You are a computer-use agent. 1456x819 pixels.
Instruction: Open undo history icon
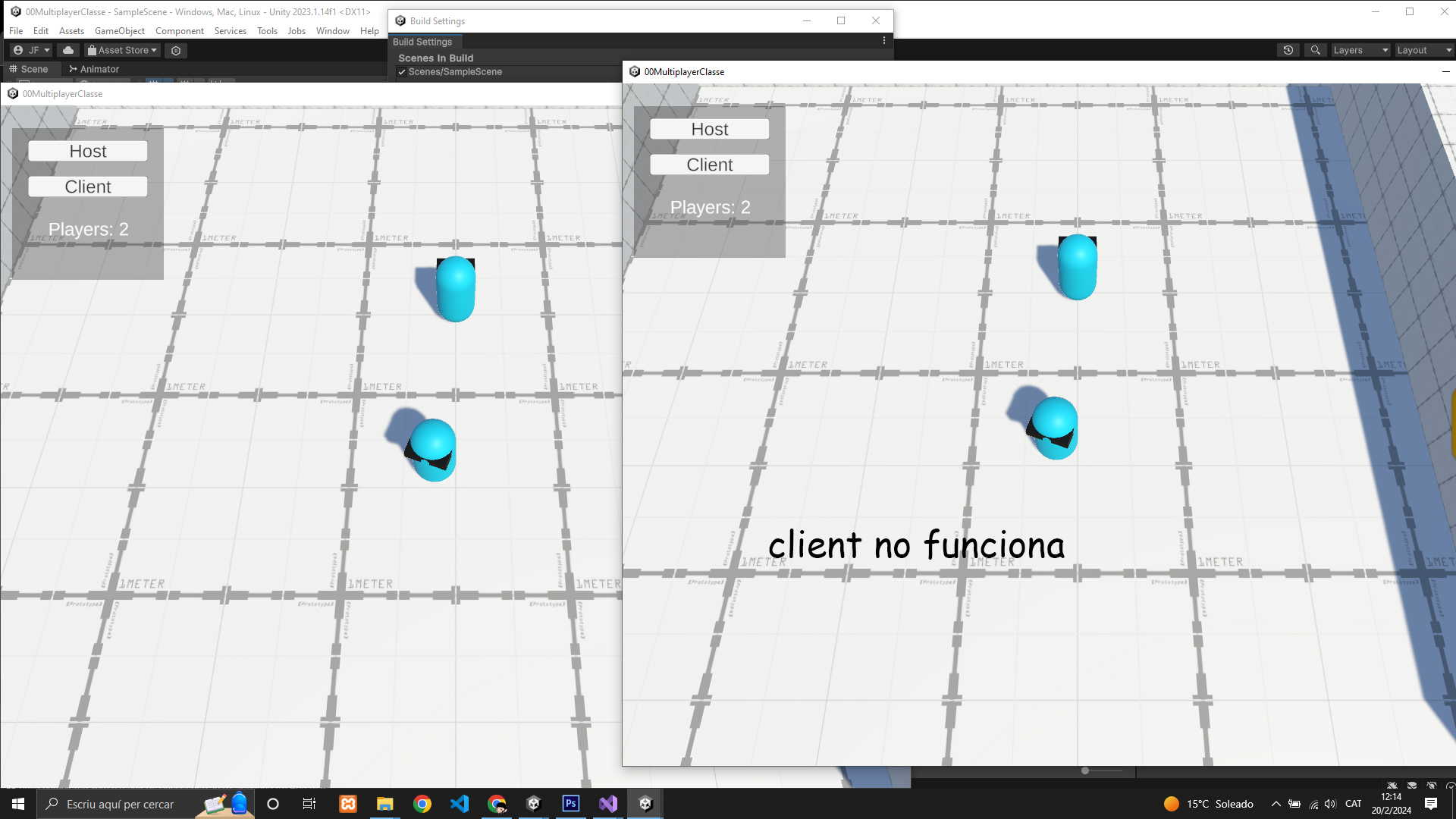click(x=1288, y=50)
